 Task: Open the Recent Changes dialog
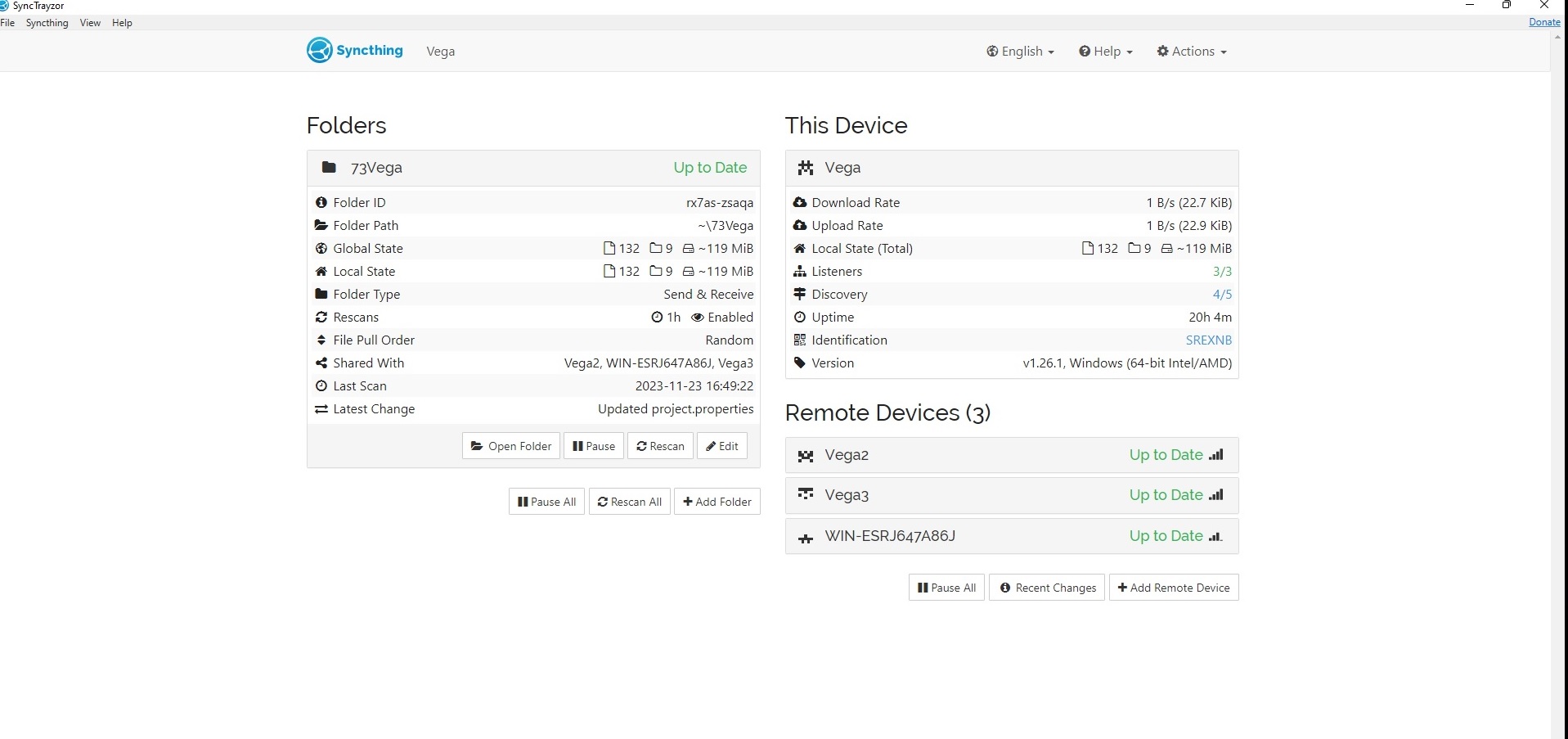(x=1047, y=588)
